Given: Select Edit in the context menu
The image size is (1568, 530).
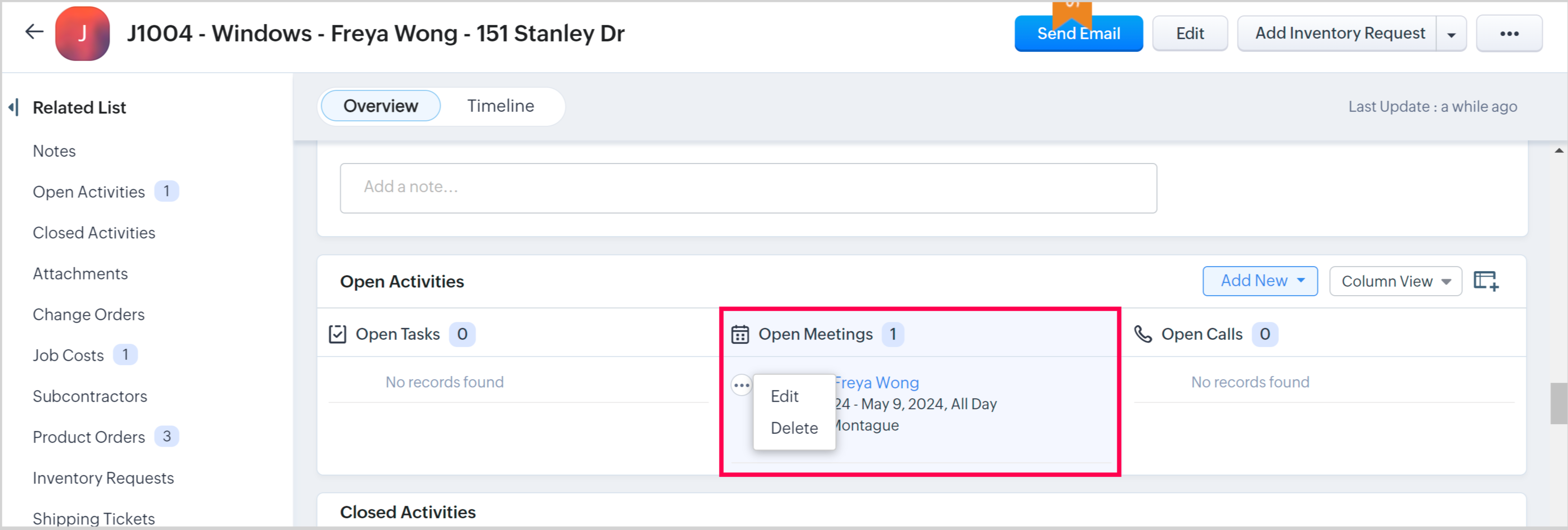Looking at the screenshot, I should pos(784,397).
